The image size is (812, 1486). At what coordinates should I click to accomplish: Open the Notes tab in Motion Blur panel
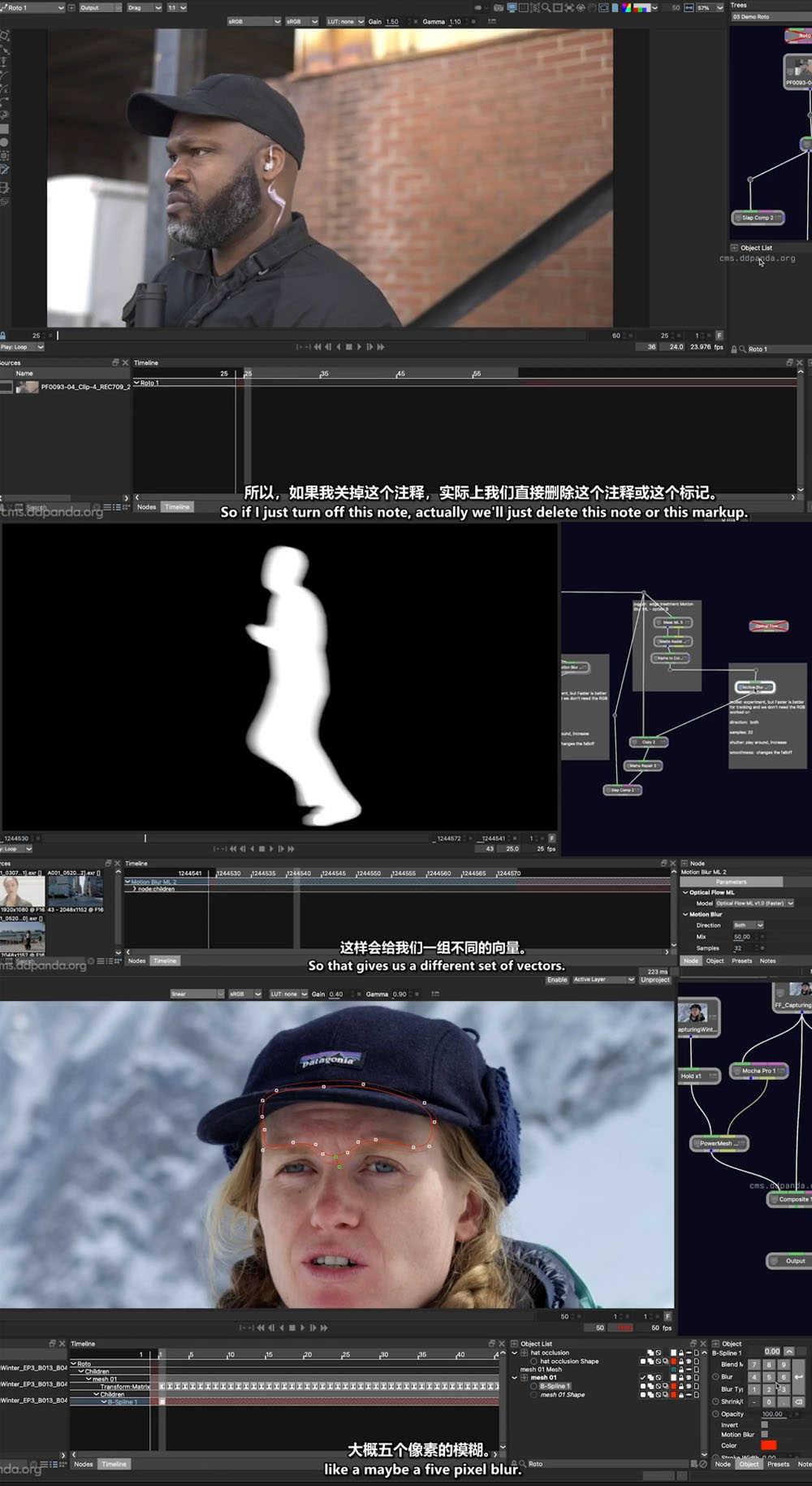click(x=767, y=960)
